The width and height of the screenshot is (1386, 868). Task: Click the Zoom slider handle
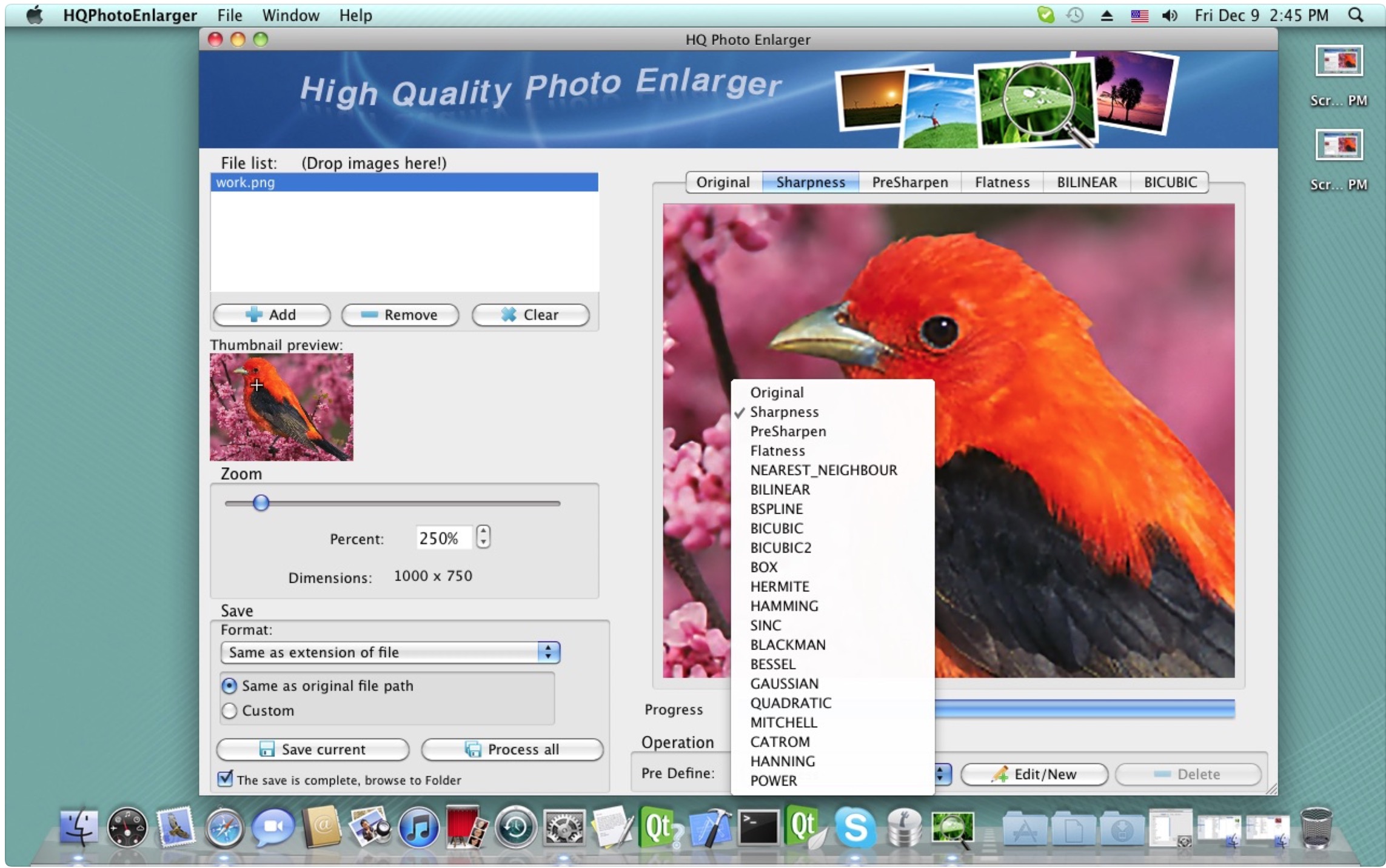(x=261, y=503)
